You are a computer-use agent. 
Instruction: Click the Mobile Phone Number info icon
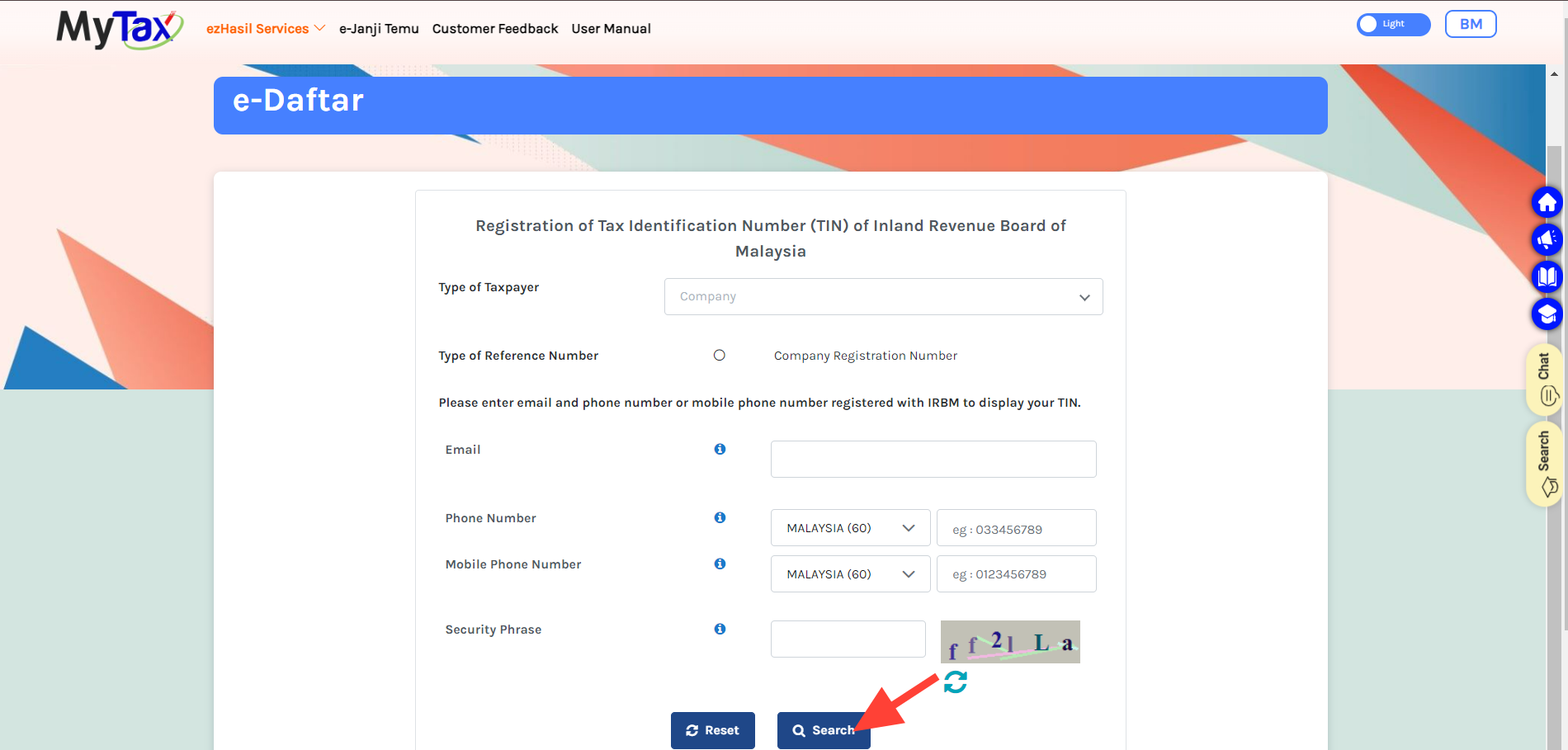point(720,564)
